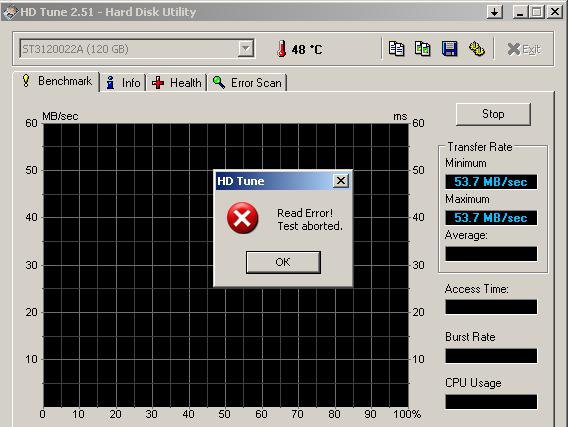Click the Exit button in toolbar
Viewport: 568px width, 427px height.
pyautogui.click(x=524, y=49)
